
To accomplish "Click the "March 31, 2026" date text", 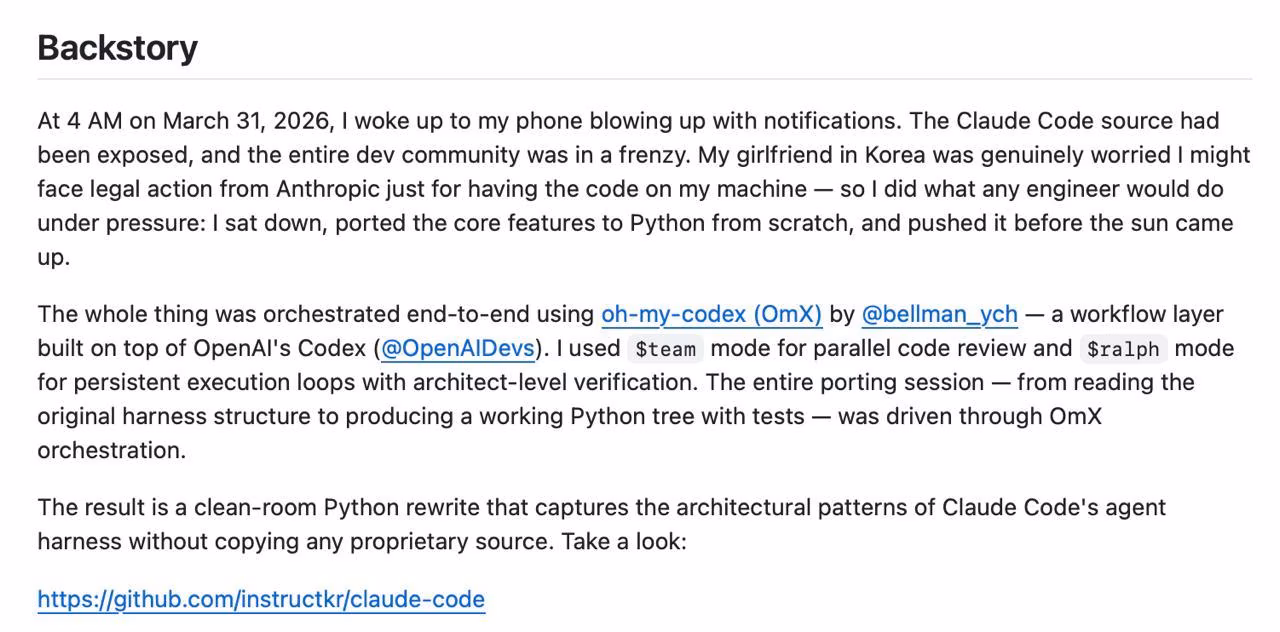I will point(246,121).
